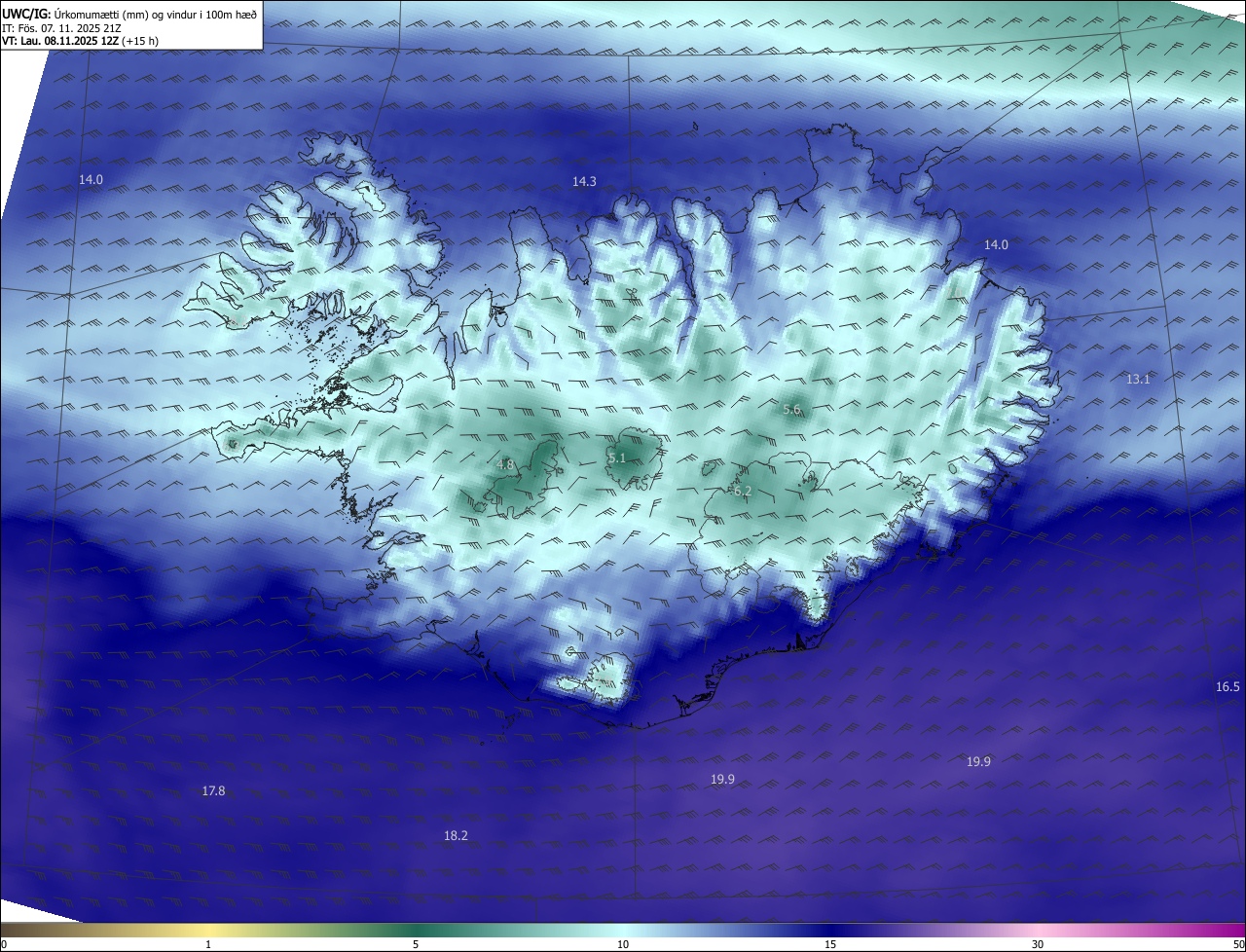The width and height of the screenshot is (1246, 952).
Task: Click the colorbar tick label 0
Action: point(3,944)
